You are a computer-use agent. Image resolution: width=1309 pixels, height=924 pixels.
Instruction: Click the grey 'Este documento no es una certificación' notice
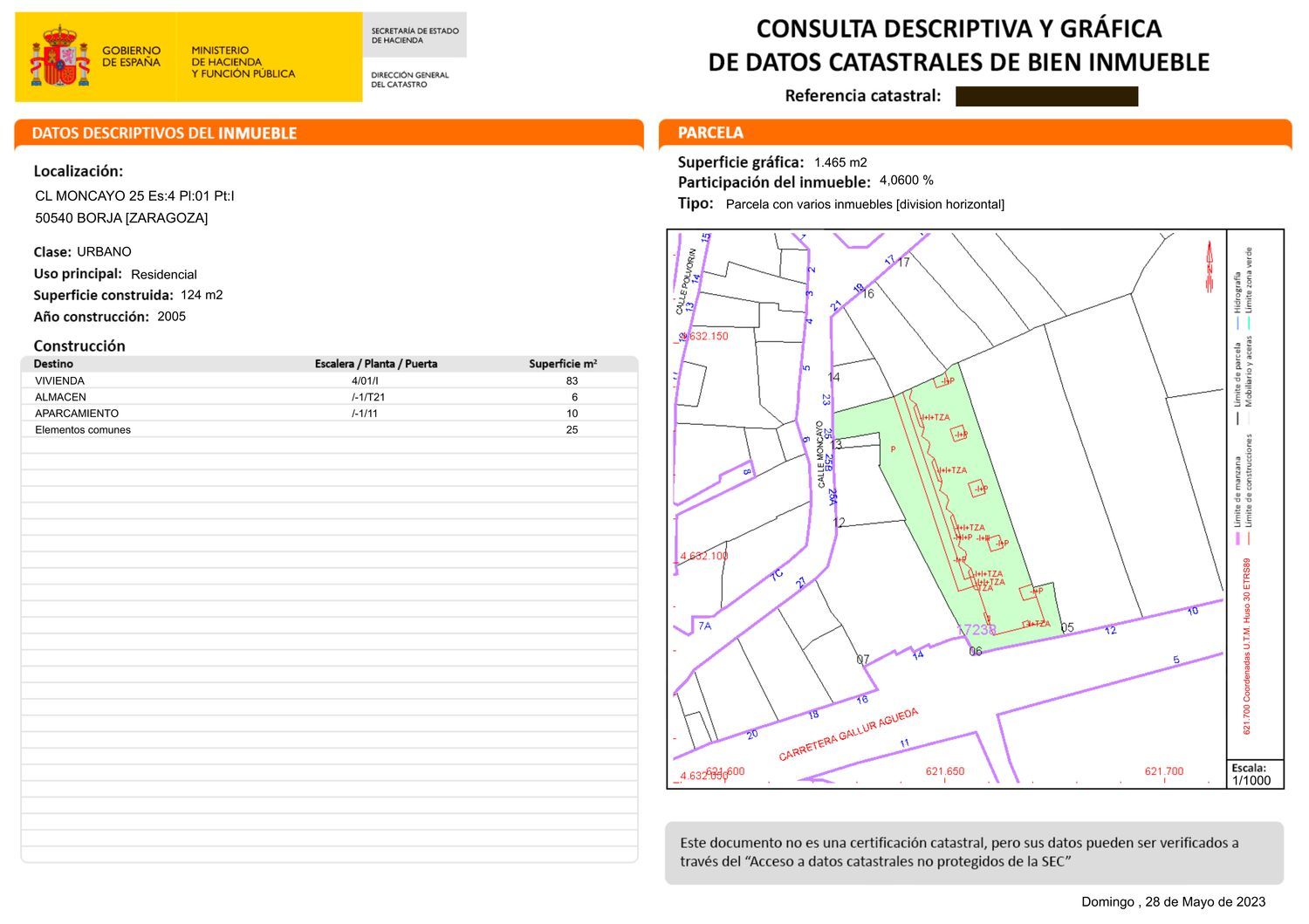coord(974,852)
